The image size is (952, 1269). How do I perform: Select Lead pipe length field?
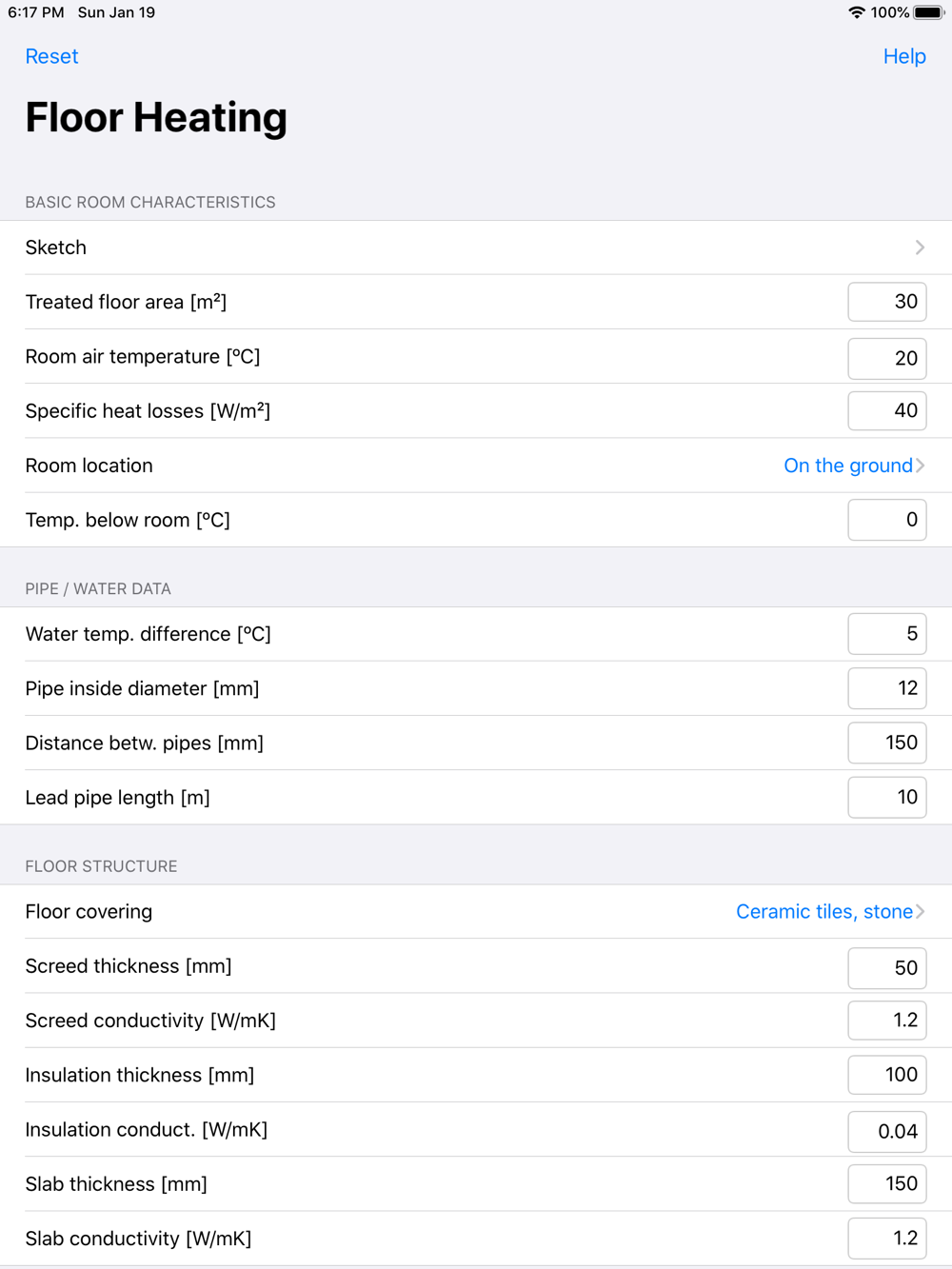click(x=886, y=798)
